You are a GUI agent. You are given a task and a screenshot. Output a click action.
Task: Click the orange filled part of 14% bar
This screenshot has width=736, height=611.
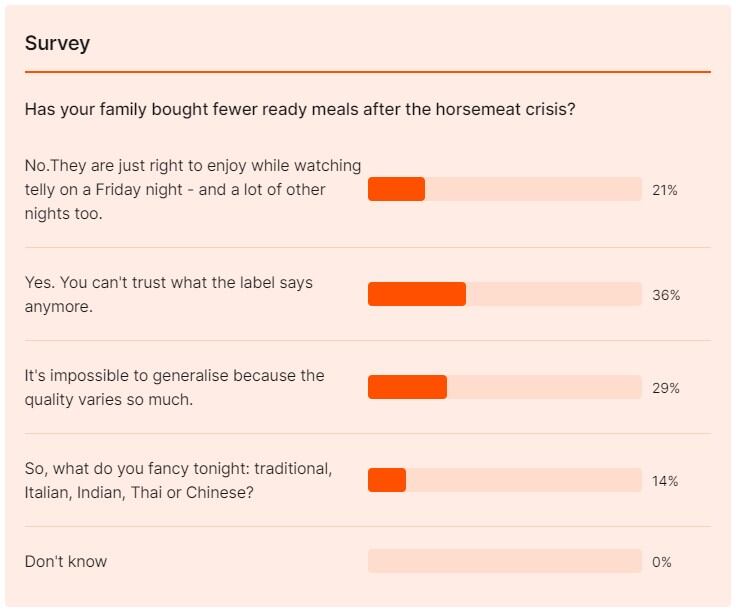(x=387, y=480)
